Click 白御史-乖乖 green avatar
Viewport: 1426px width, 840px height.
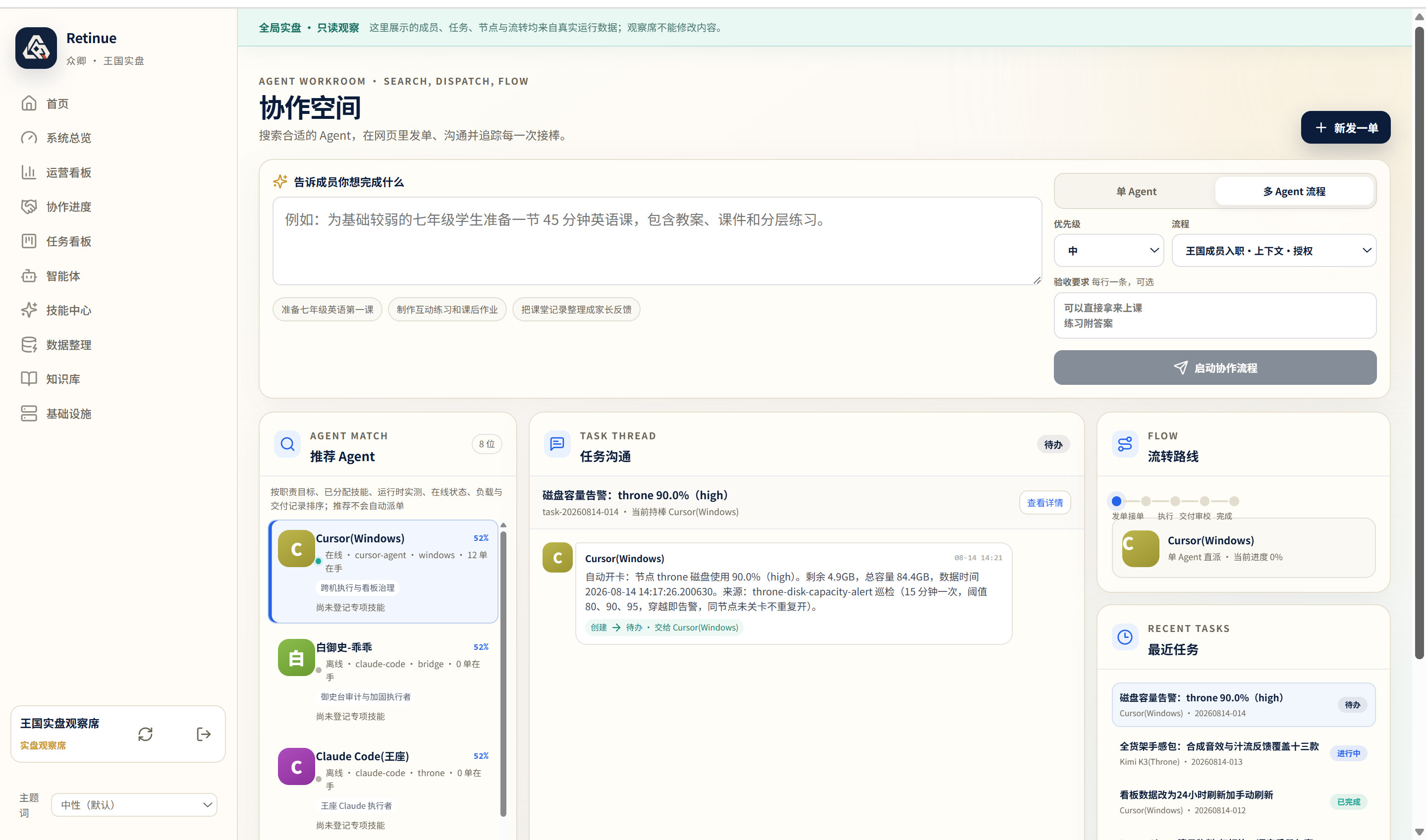pyautogui.click(x=296, y=658)
